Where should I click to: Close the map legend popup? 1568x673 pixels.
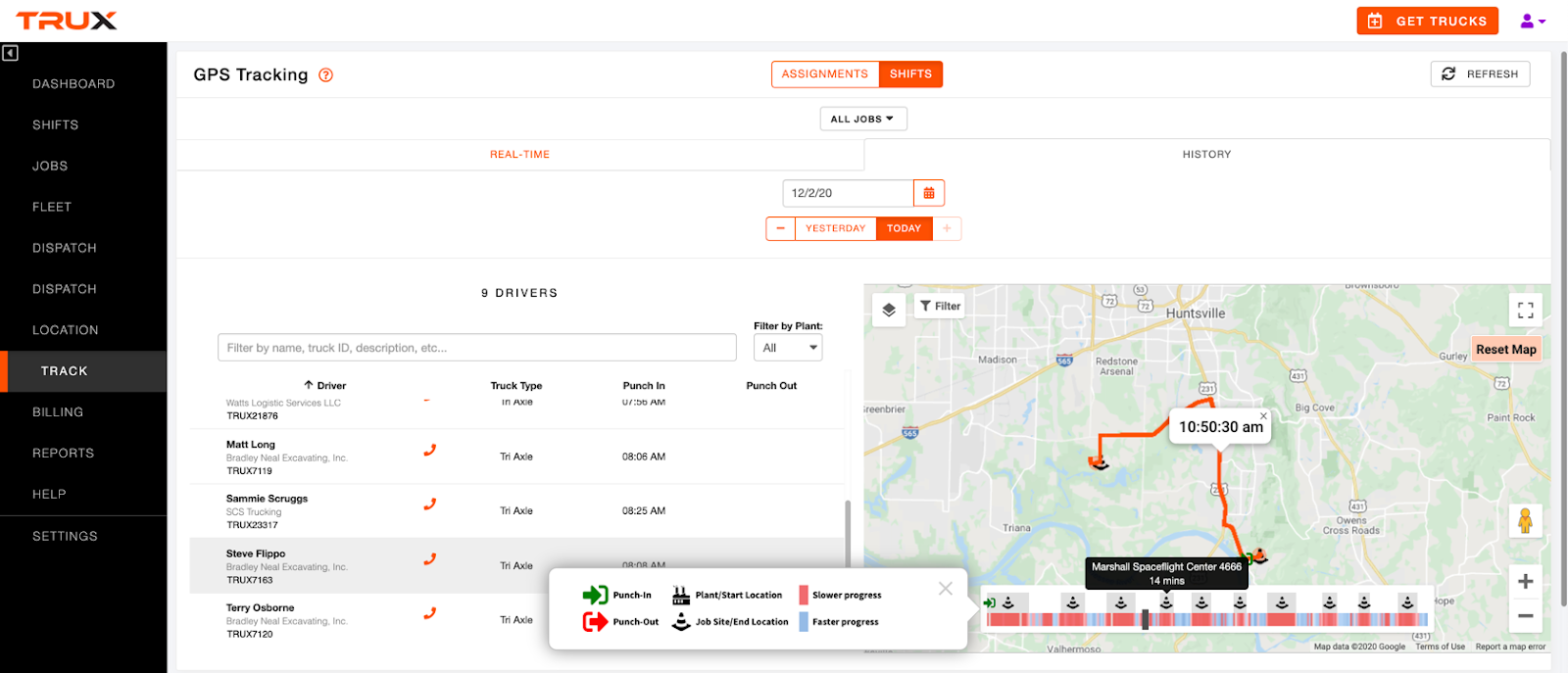point(945,588)
